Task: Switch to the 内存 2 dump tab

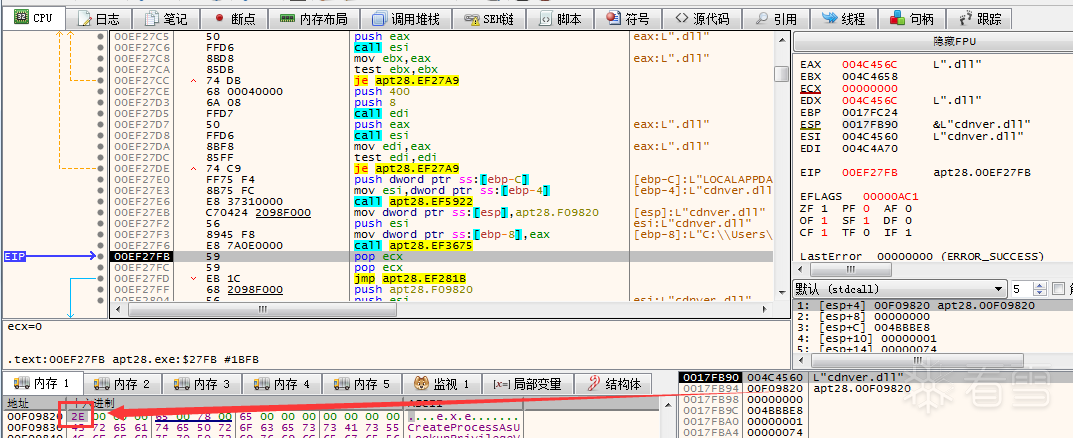Action: click(x=122, y=384)
